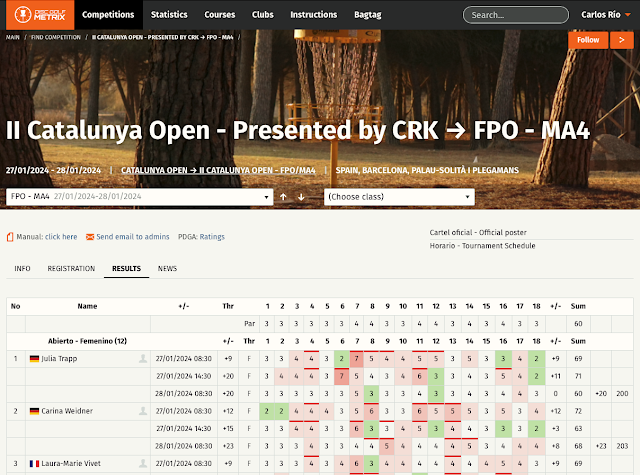This screenshot has width=640, height=475.
Task: Click the par total 60 in the Sum column
Action: (578, 324)
